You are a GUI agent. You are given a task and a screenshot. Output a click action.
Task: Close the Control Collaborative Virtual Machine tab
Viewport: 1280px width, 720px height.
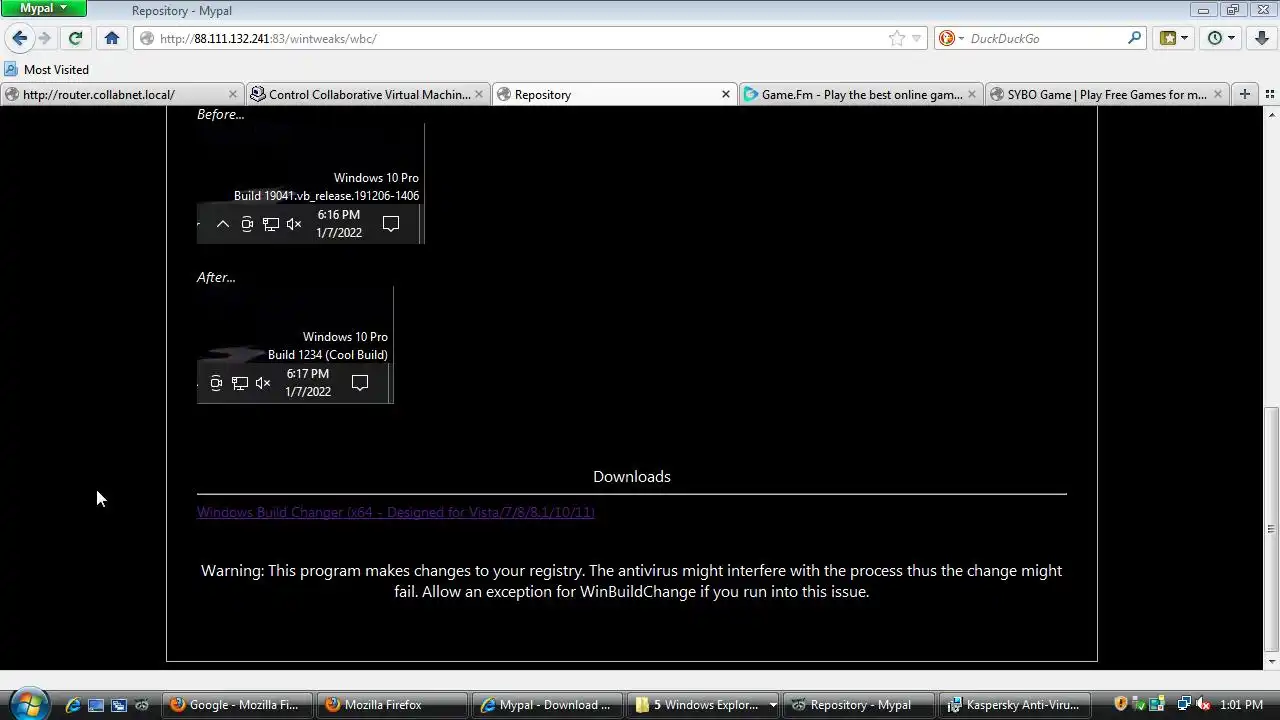click(479, 94)
